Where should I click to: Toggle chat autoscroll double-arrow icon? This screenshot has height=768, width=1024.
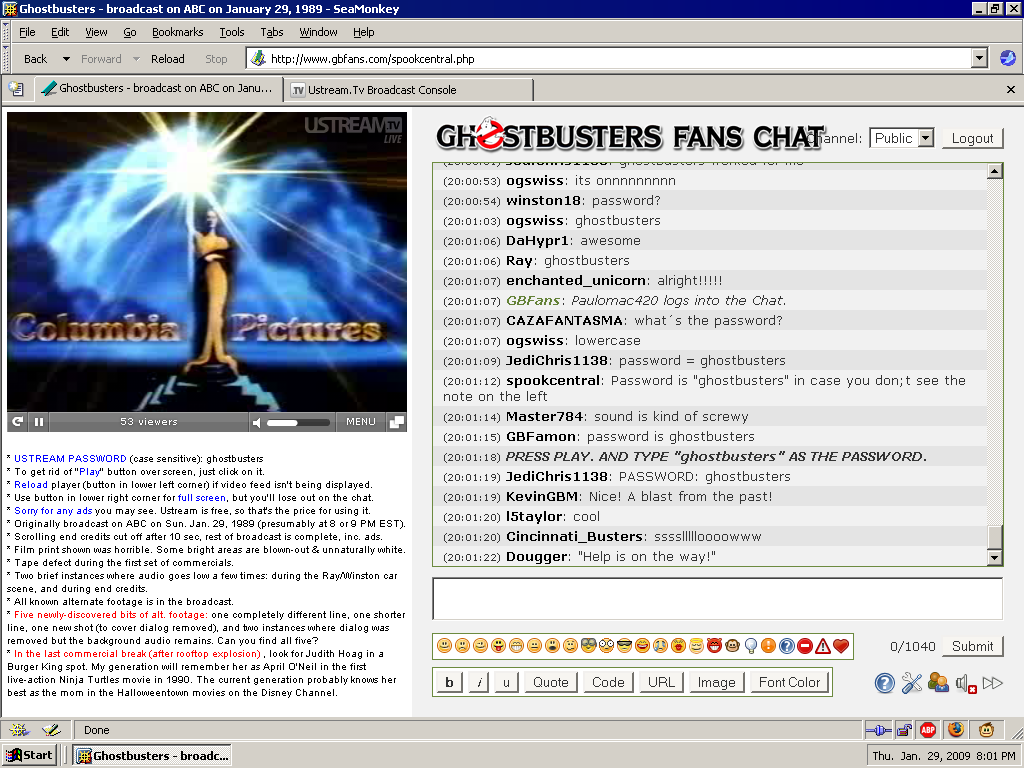click(992, 683)
